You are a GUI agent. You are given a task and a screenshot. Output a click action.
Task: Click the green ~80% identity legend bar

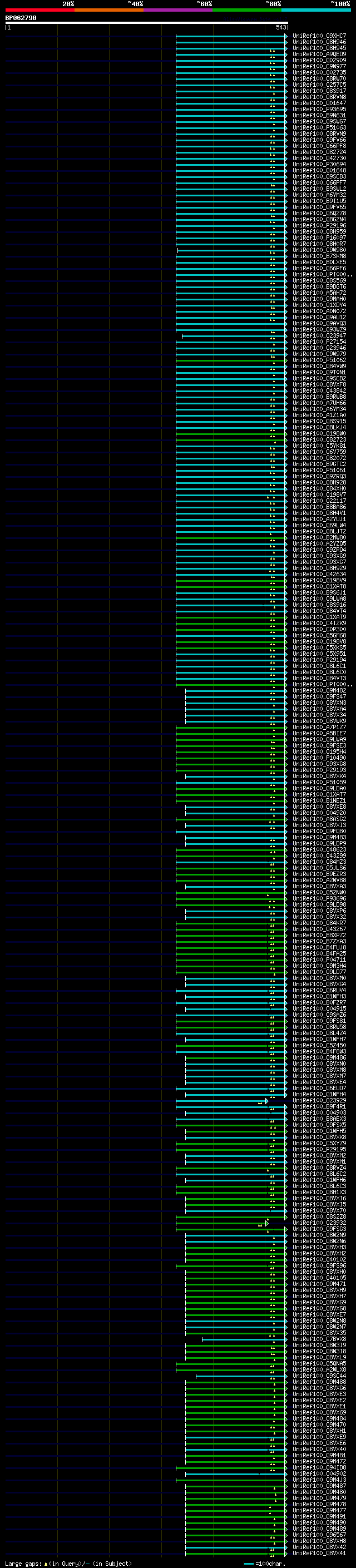point(247,10)
